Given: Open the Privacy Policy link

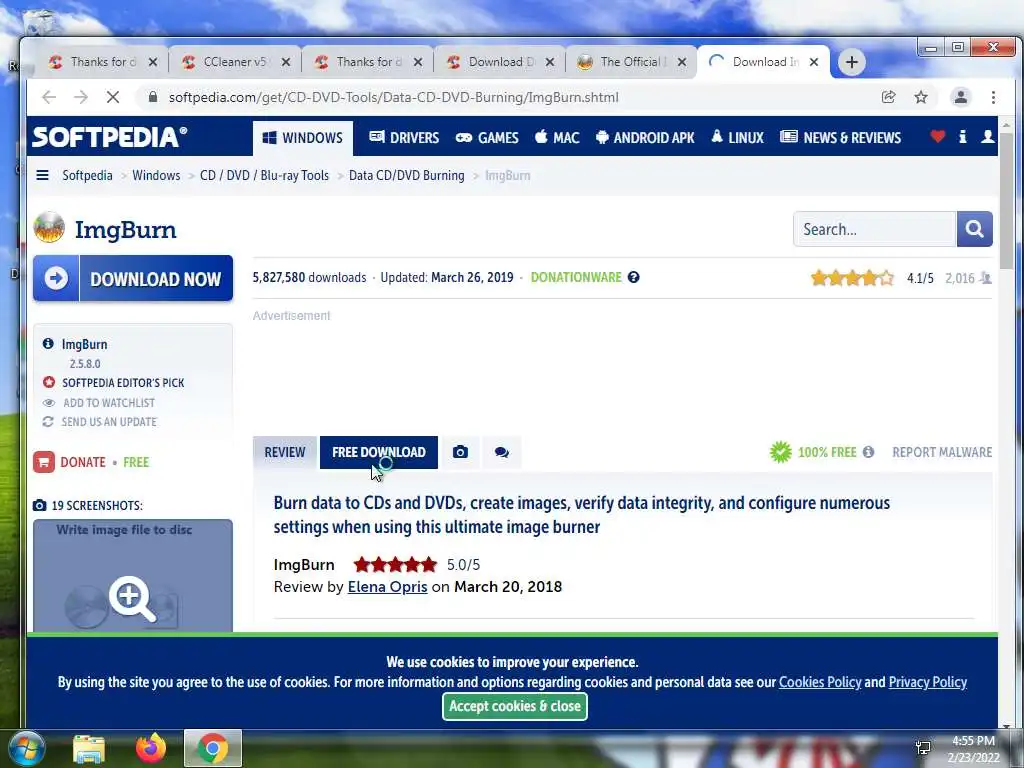Looking at the screenshot, I should [927, 682].
